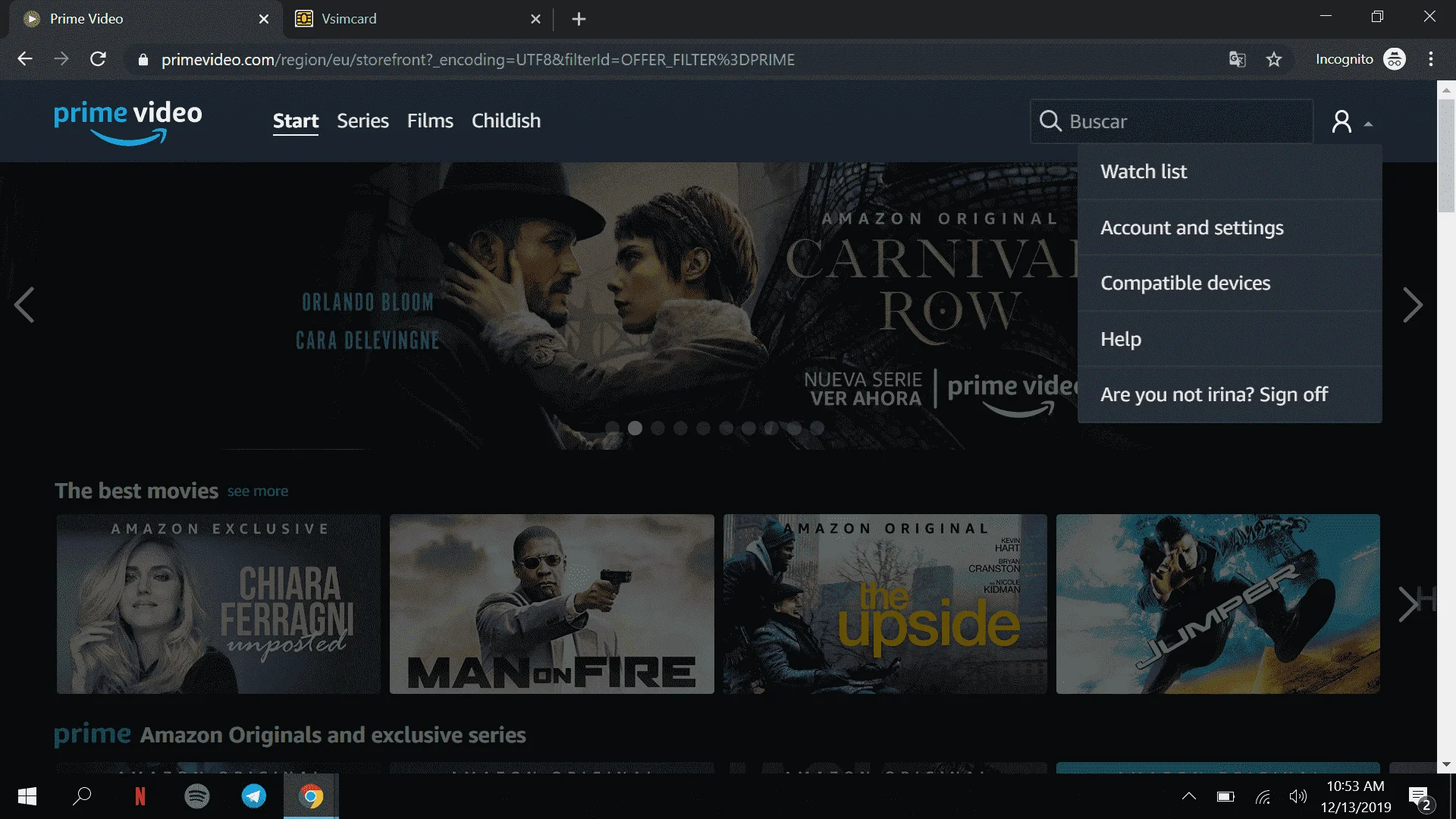Open the notification action center
1456x819 pixels.
coord(1420,797)
